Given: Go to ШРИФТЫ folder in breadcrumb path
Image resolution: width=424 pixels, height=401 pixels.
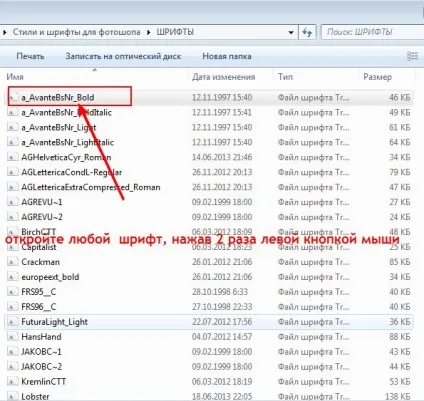Looking at the screenshot, I should (175, 32).
